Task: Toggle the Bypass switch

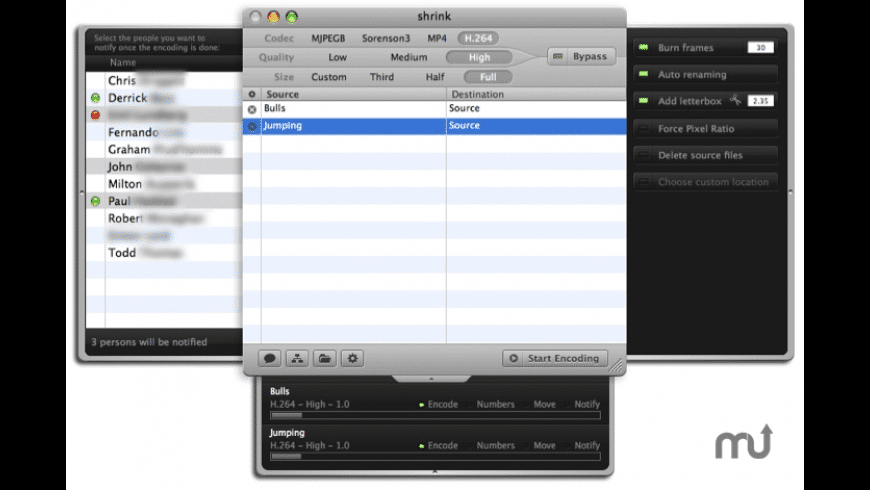Action: (581, 57)
